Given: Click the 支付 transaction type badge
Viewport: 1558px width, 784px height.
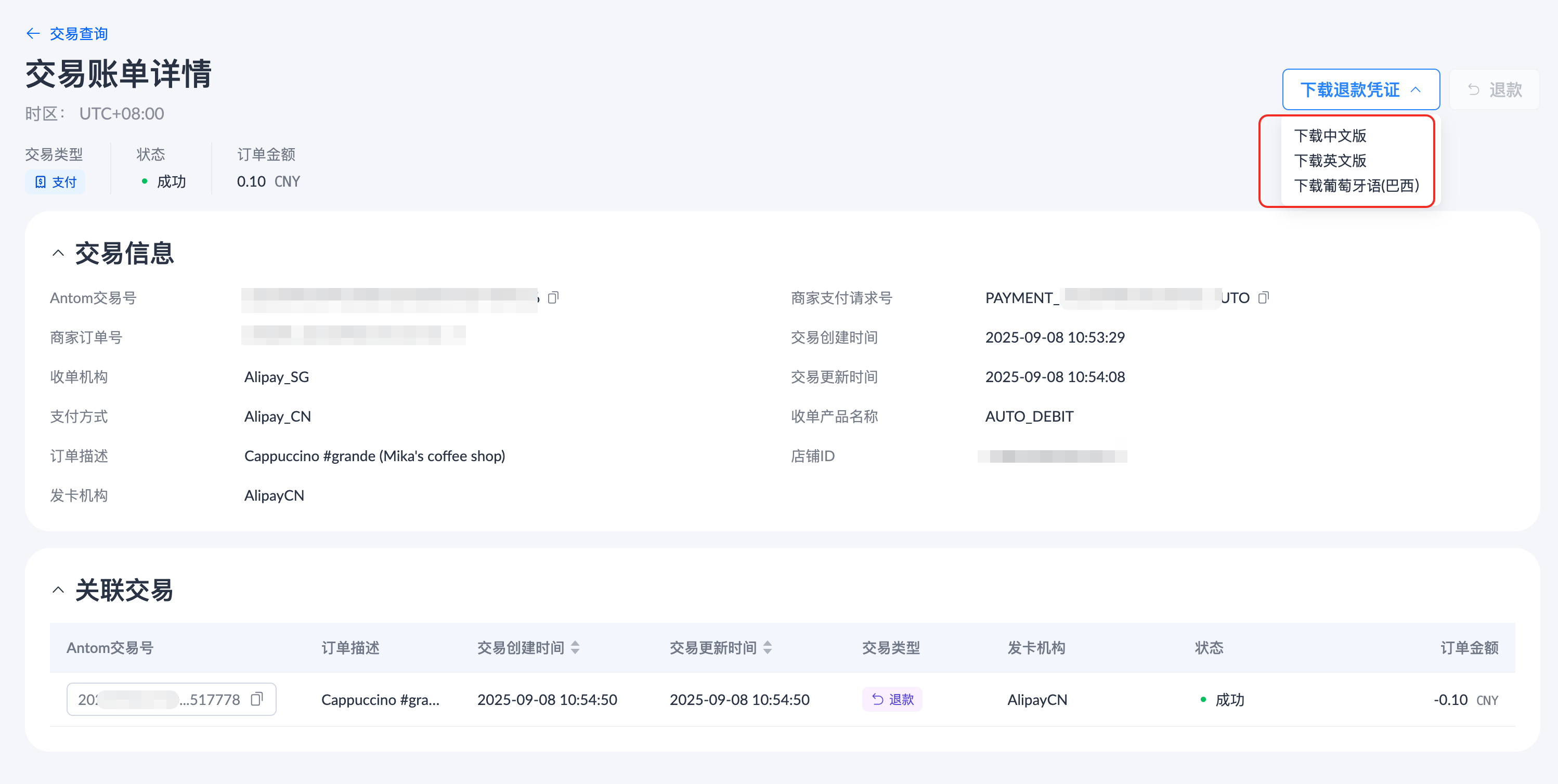Looking at the screenshot, I should 55,182.
